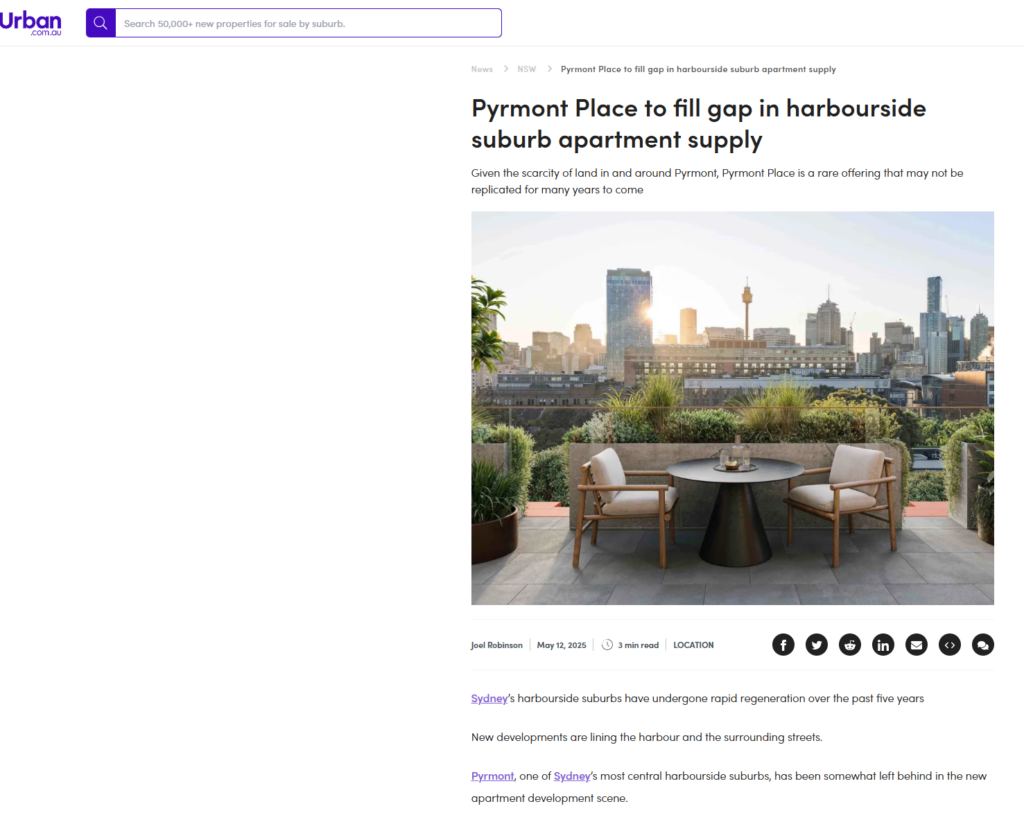Image resolution: width=1024 pixels, height=813 pixels.
Task: Click the clock icon beside 3 min read
Action: click(607, 645)
